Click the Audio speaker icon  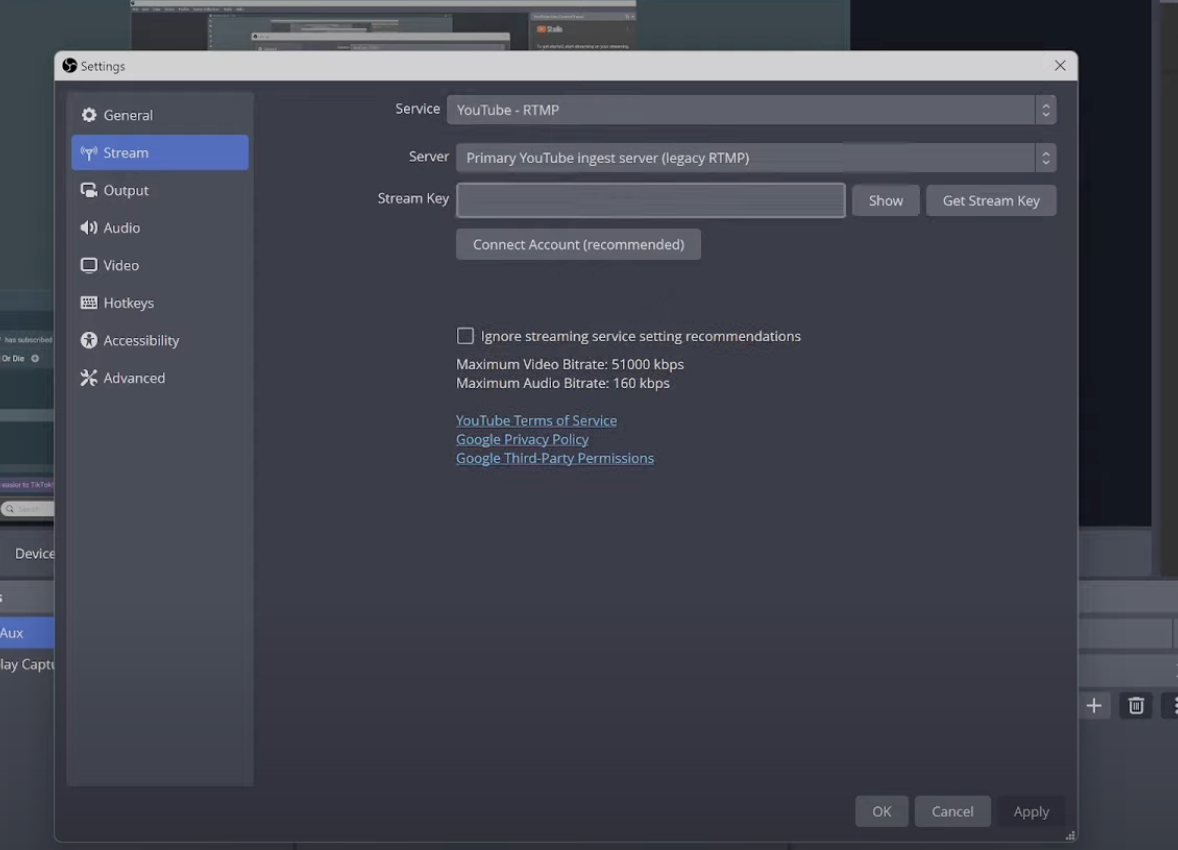89,228
